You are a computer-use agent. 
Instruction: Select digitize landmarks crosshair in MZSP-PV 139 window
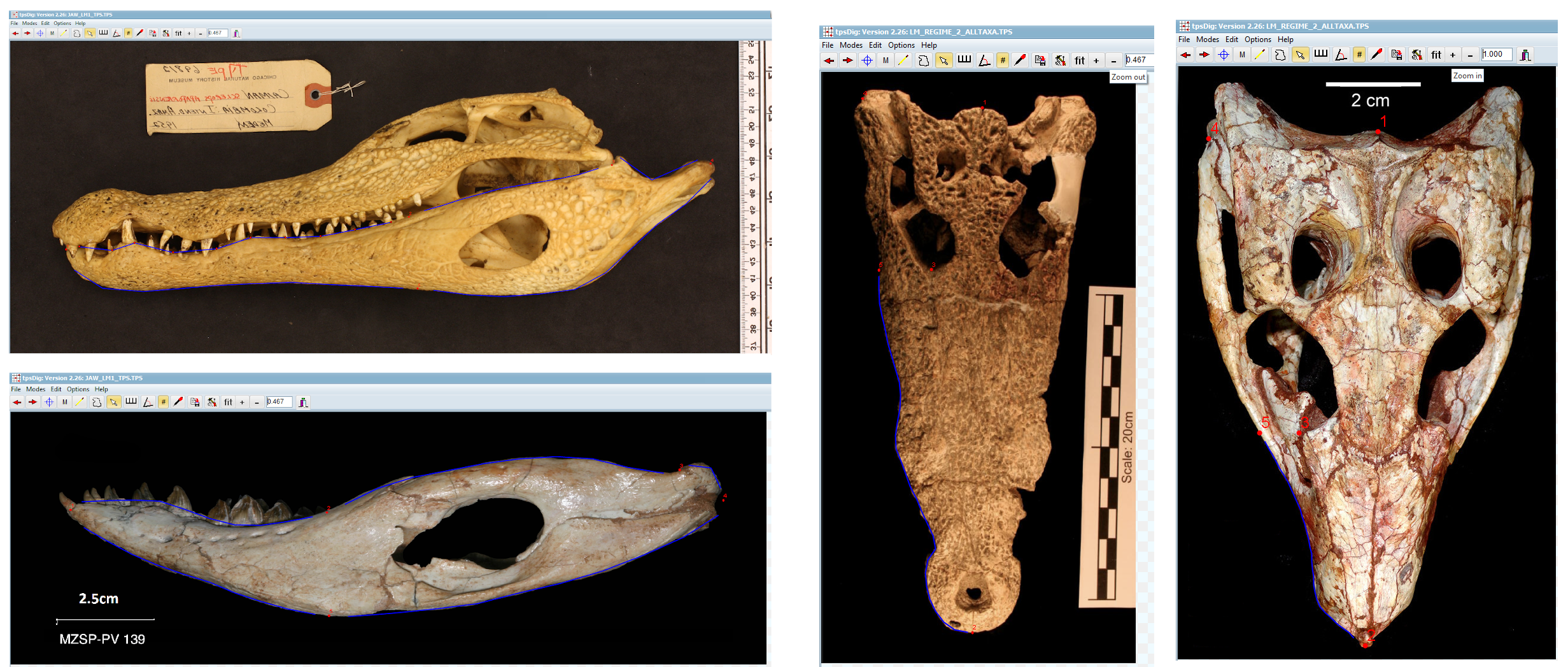click(x=49, y=402)
